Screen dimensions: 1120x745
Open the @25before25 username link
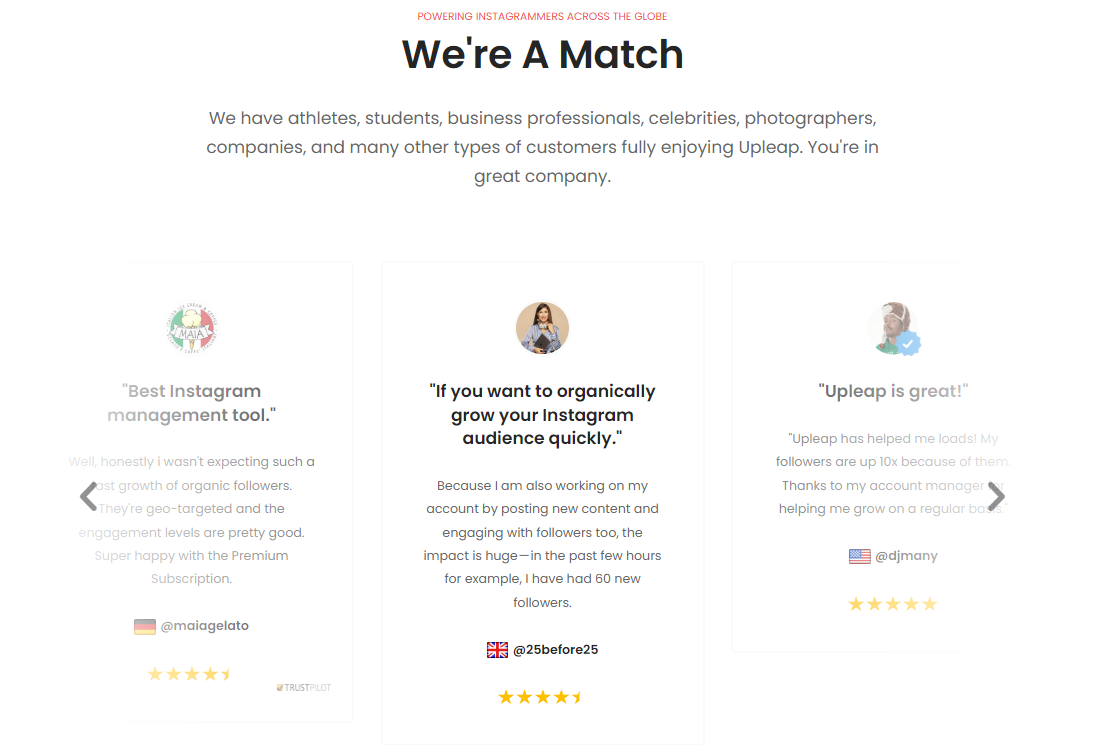point(556,649)
